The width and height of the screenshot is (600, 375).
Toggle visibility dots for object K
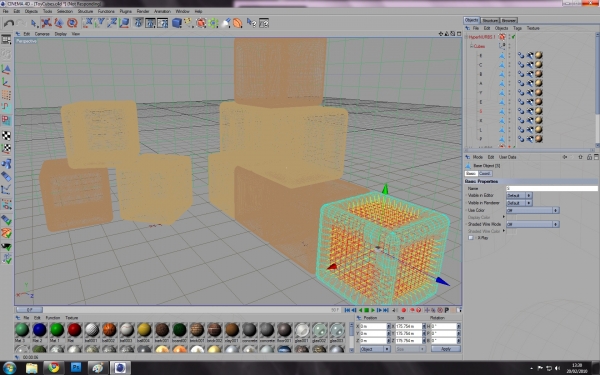509,120
